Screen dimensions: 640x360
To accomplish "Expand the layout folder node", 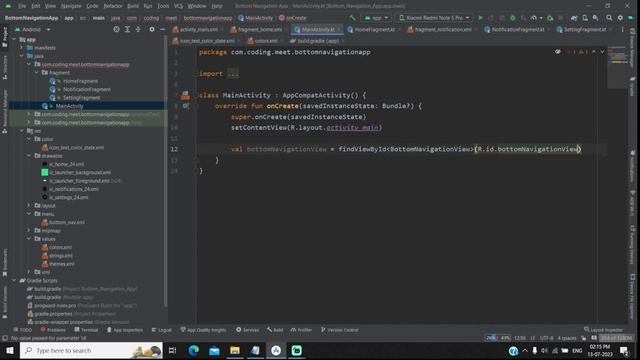I will tap(29, 205).
